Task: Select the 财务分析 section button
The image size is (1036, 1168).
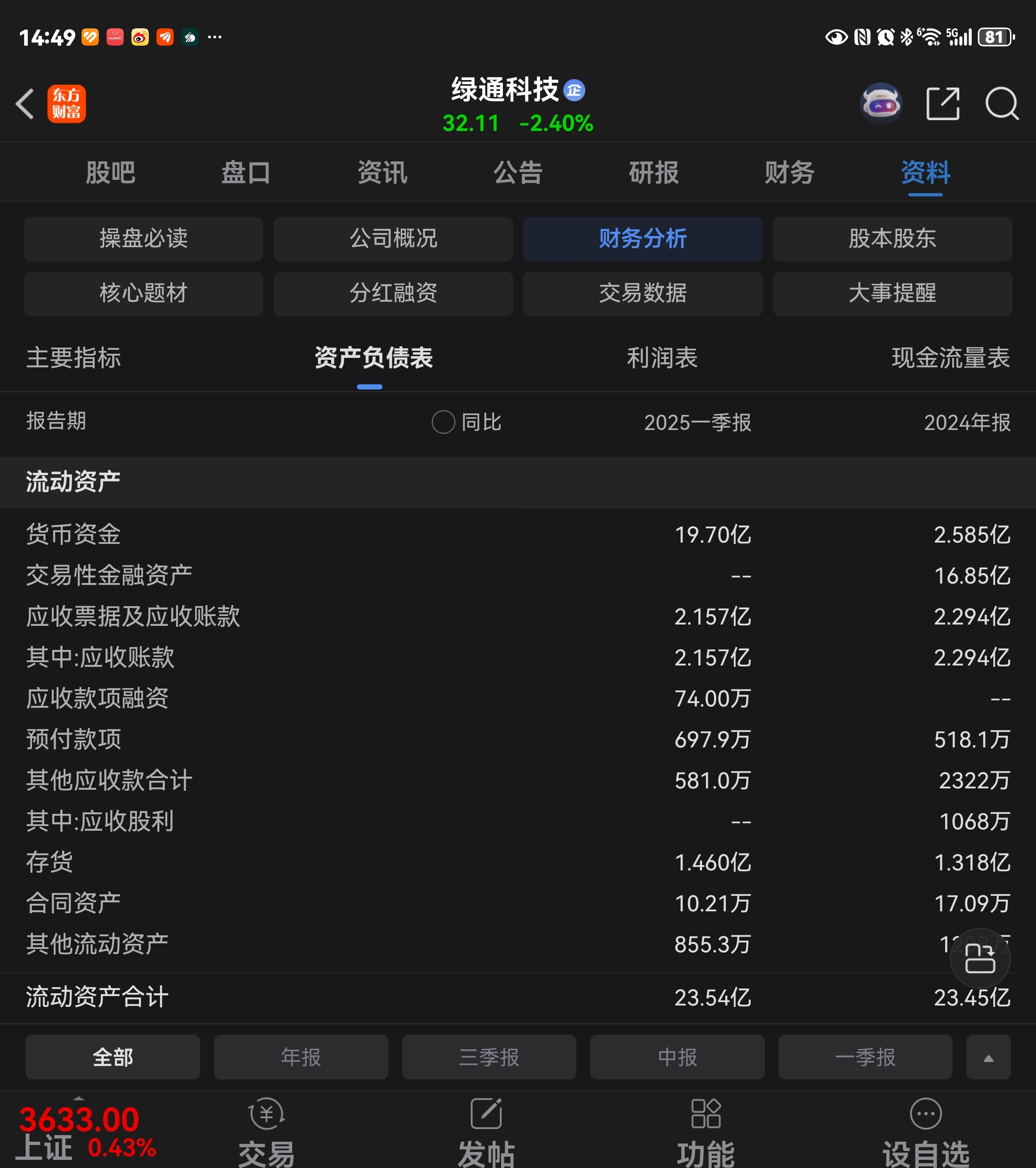Action: (643, 239)
